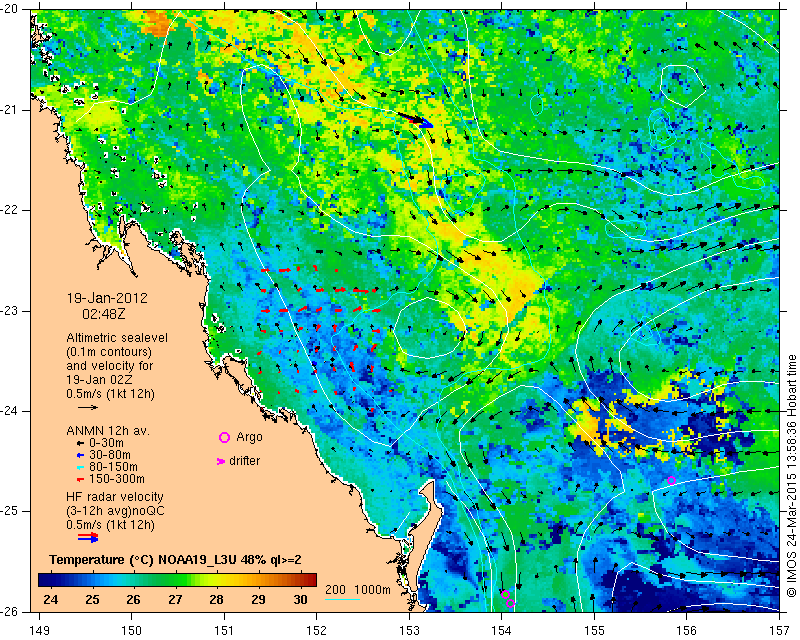Click the lower Argo float marker near 154 east
Image resolution: width=800 pixels, height=640 pixels.
click(510, 603)
